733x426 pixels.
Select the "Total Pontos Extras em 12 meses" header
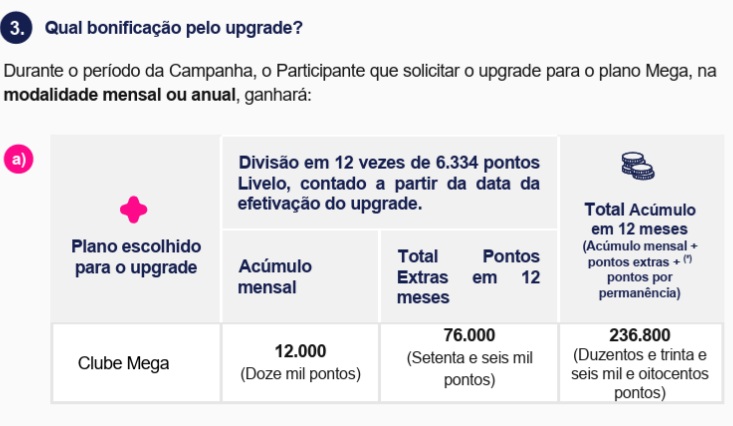tap(468, 277)
